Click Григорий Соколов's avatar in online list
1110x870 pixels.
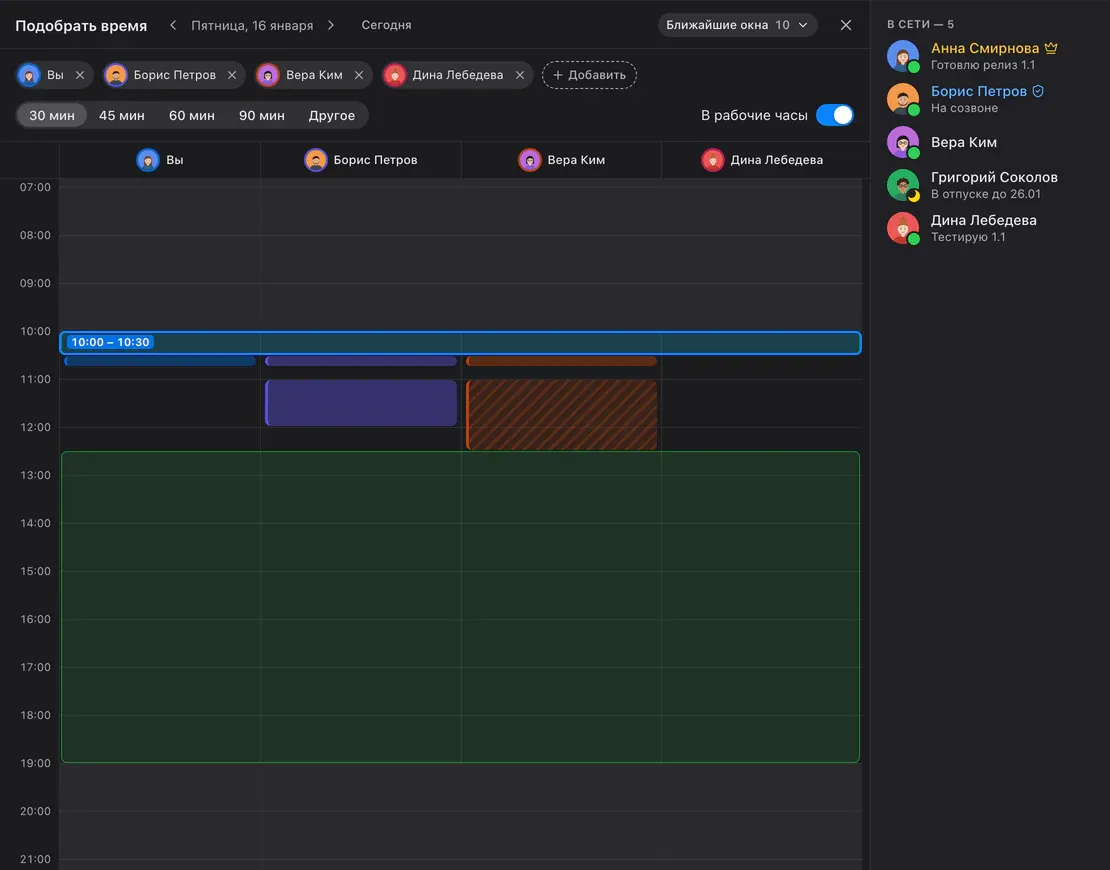[903, 185]
